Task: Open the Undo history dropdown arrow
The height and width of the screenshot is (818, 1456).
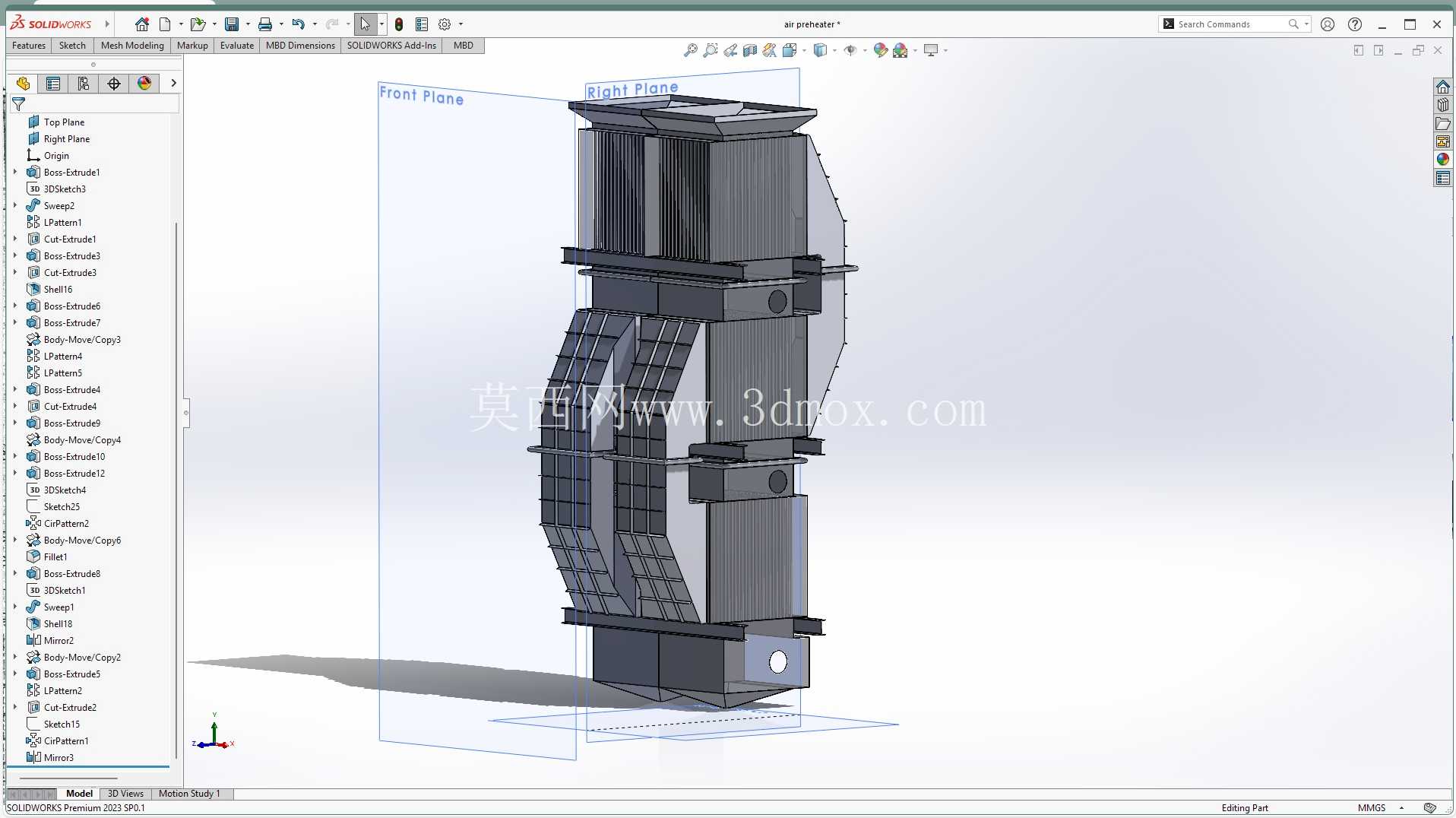Action: [x=315, y=24]
